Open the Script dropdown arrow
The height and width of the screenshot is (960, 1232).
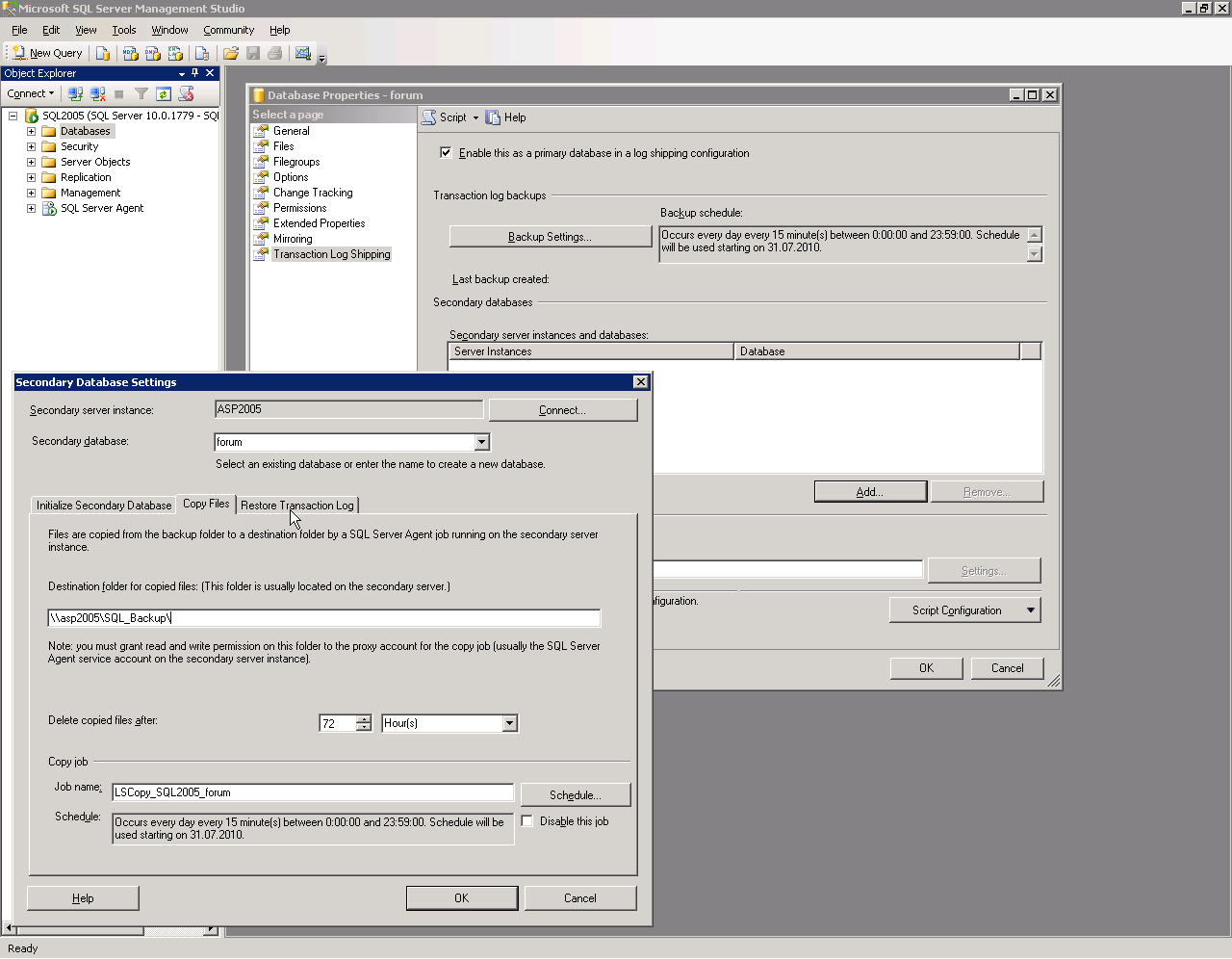point(475,117)
